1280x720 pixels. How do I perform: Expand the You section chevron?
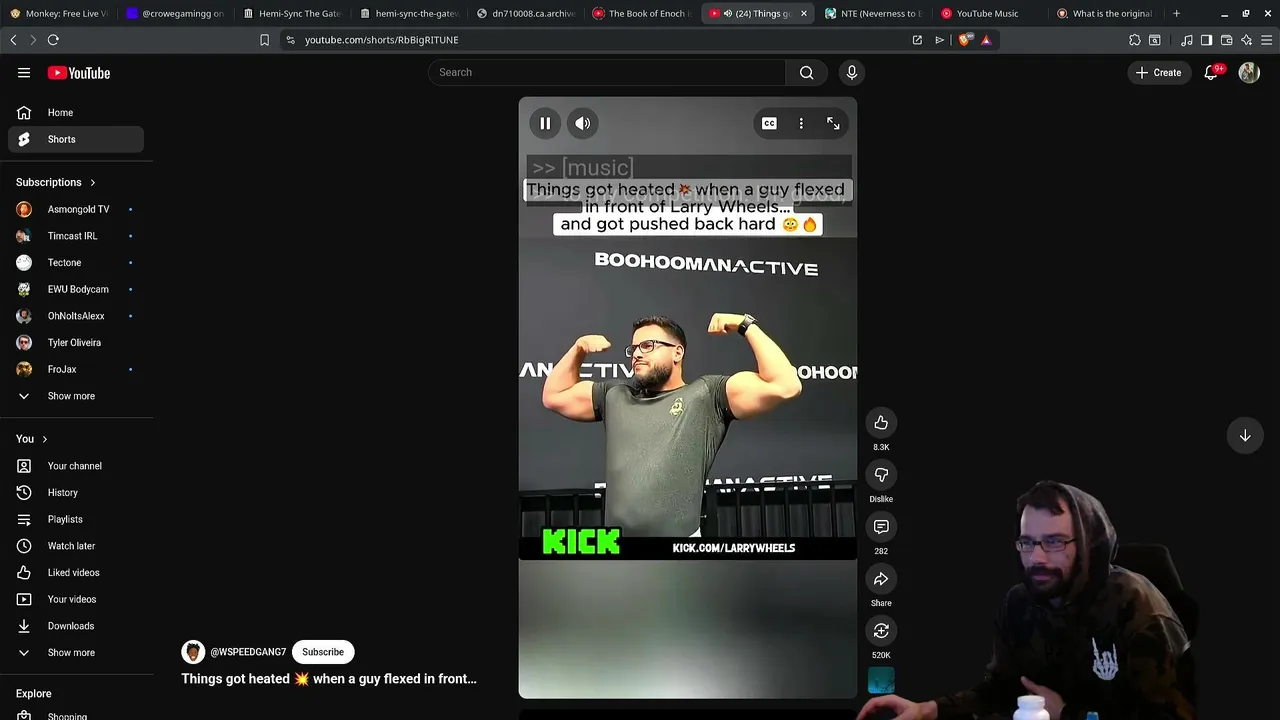[44, 439]
